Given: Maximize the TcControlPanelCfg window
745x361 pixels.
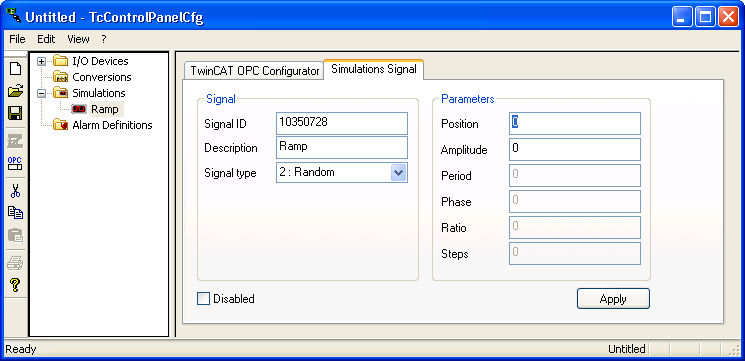Looking at the screenshot, I should (x=705, y=18).
